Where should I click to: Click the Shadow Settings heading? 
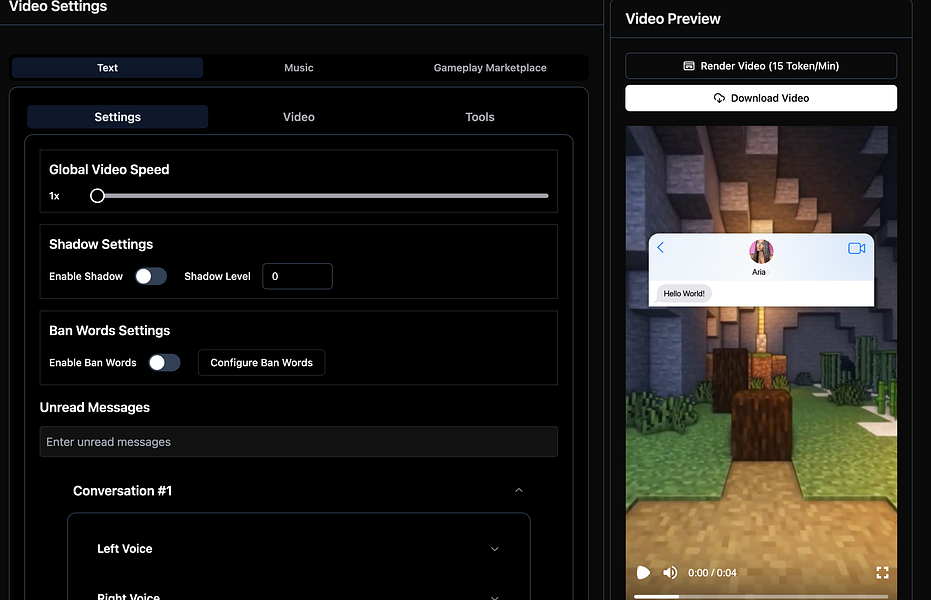pos(101,245)
